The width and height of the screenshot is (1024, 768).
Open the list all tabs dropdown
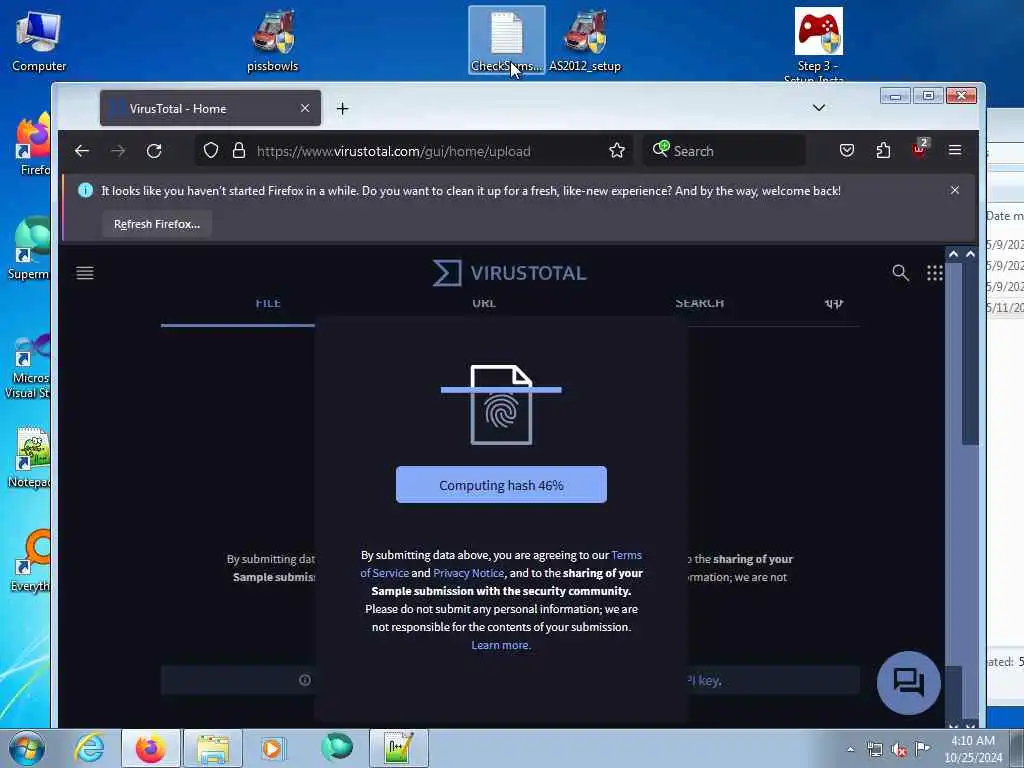point(819,108)
